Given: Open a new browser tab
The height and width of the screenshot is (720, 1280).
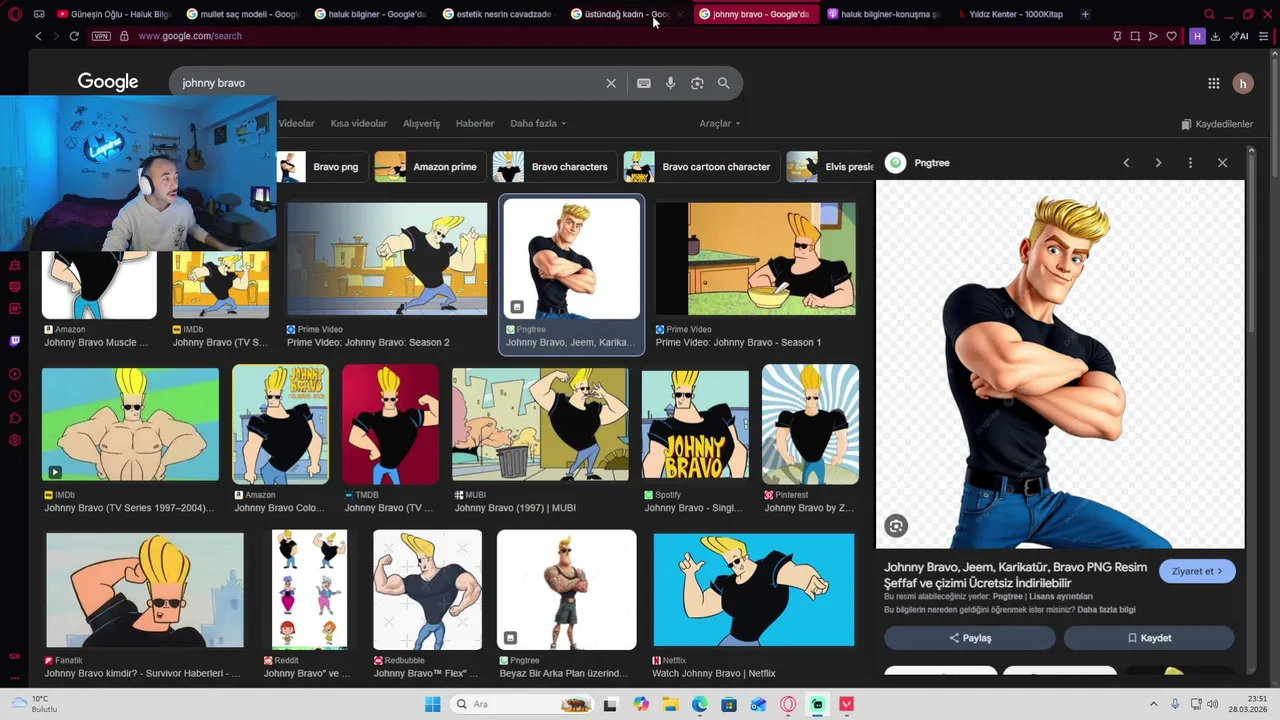Looking at the screenshot, I should click(x=1085, y=14).
